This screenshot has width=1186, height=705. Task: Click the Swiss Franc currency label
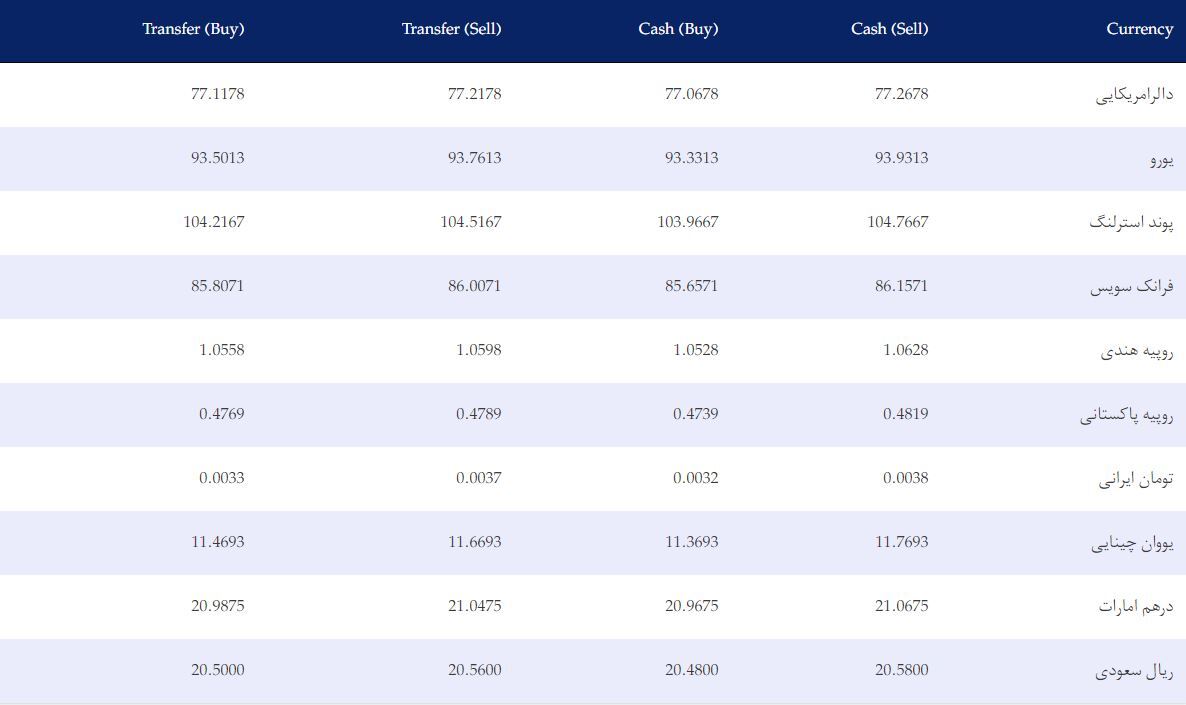(x=1132, y=287)
